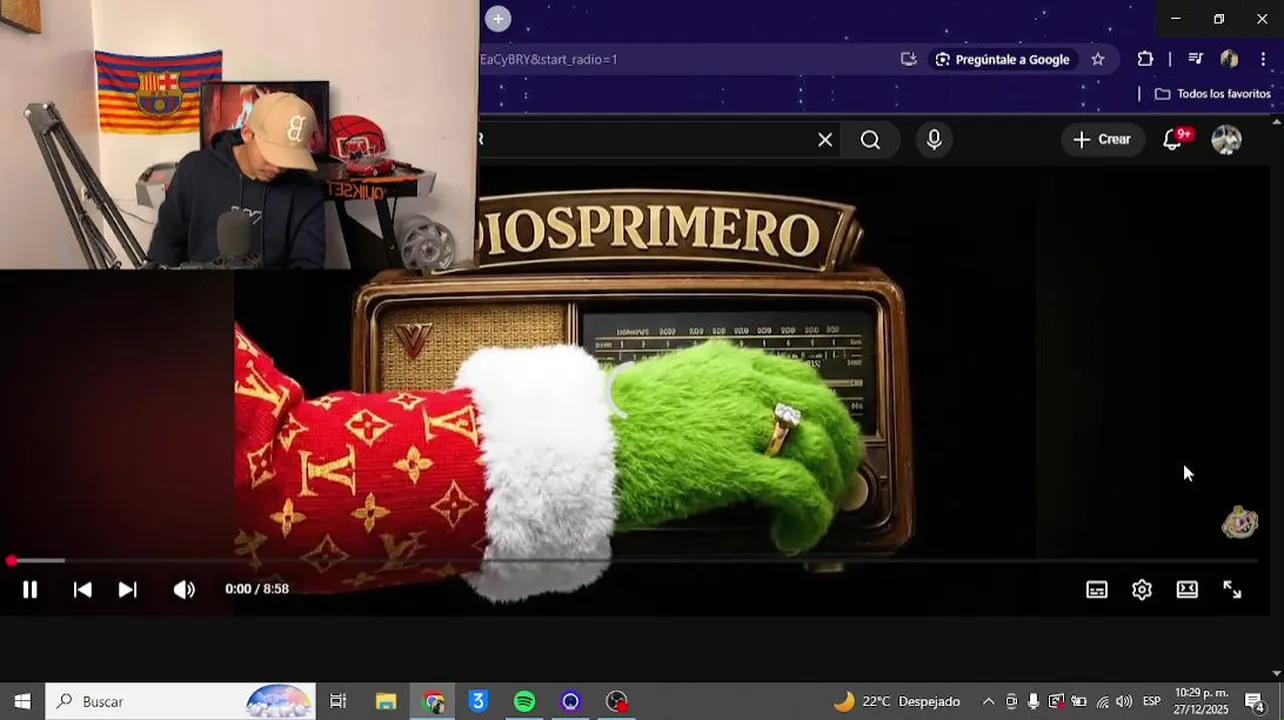Open File Explorer from the taskbar
This screenshot has width=1284, height=720.
pyautogui.click(x=386, y=701)
